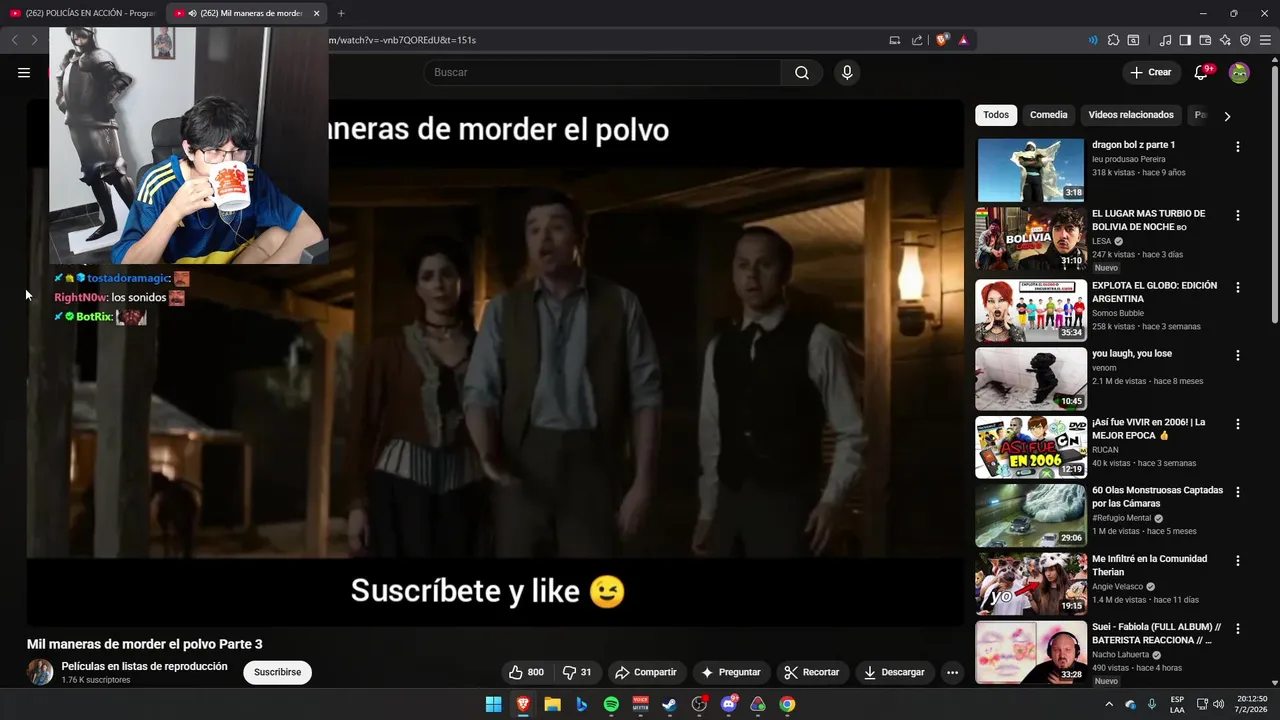Viewport: 1280px width, 720px height.
Task: Open the Películas en listas de reproducción channel
Action: coord(144,666)
